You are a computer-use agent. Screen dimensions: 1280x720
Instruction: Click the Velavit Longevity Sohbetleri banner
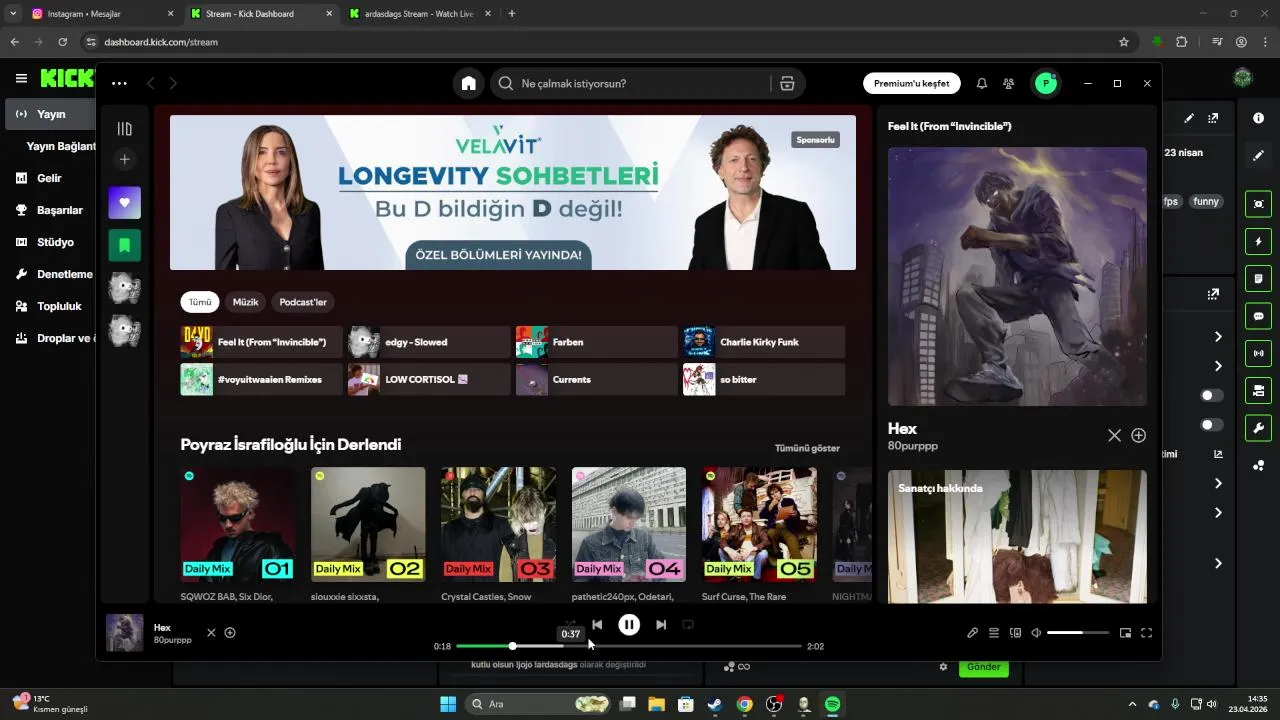pyautogui.click(x=513, y=192)
